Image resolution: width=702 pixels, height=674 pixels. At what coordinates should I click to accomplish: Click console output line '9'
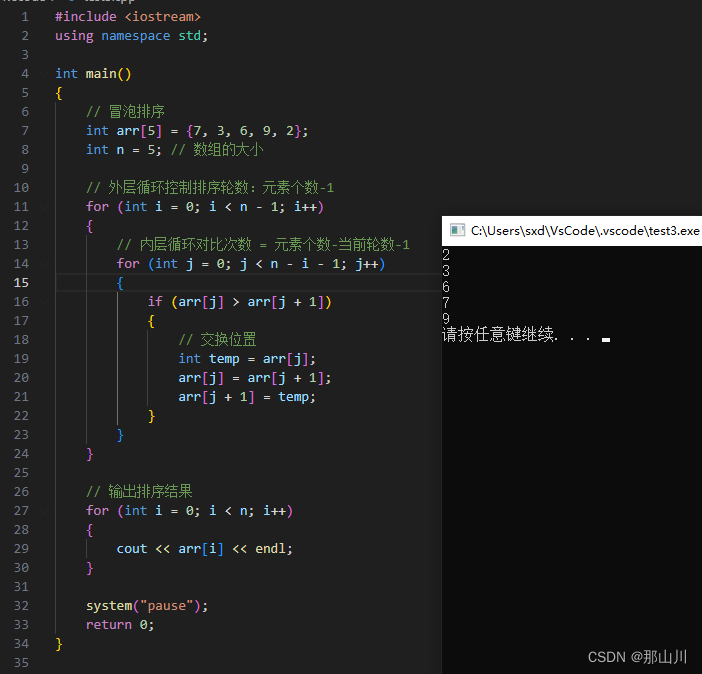(x=446, y=319)
